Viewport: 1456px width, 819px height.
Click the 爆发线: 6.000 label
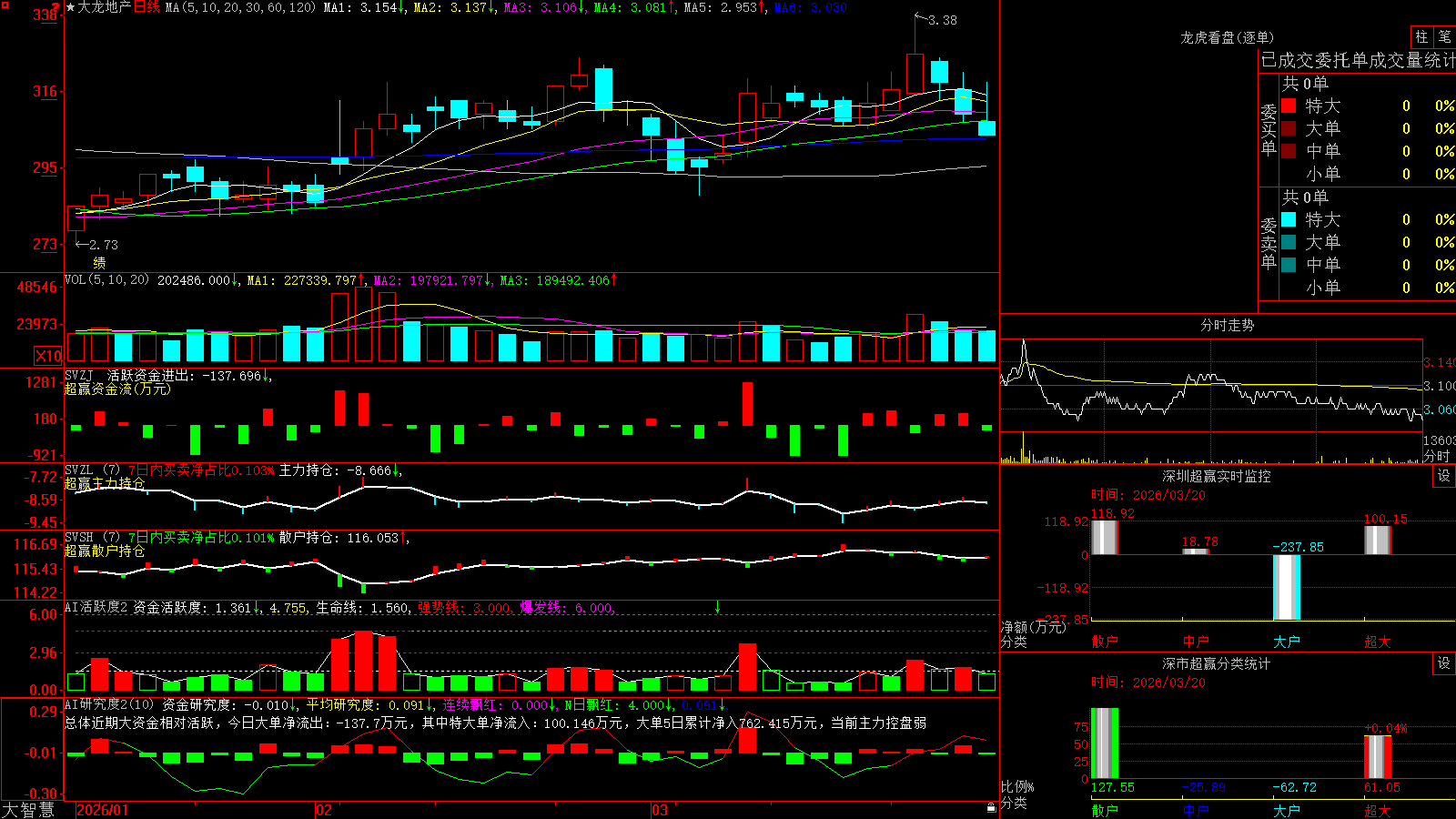click(568, 608)
